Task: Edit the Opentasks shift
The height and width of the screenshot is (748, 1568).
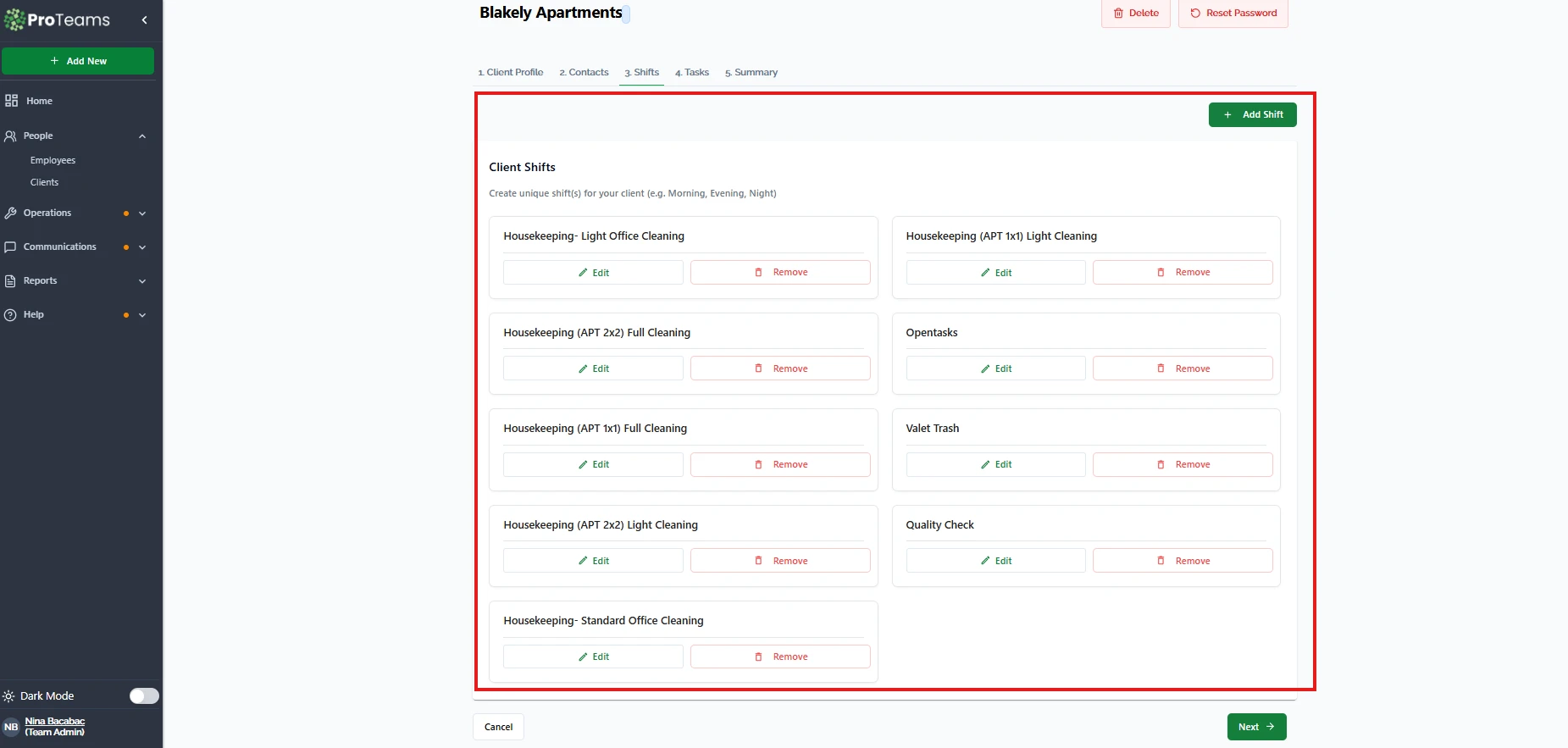Action: (995, 368)
